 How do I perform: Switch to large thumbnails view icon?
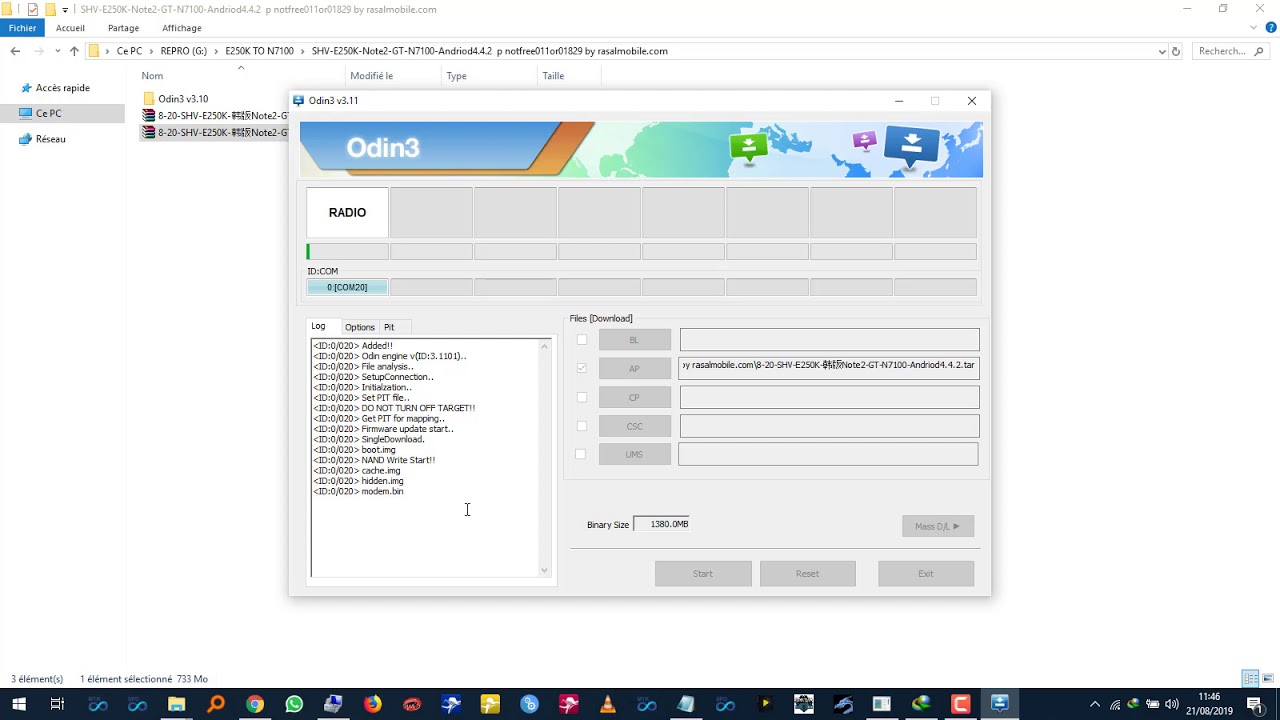(x=1266, y=679)
